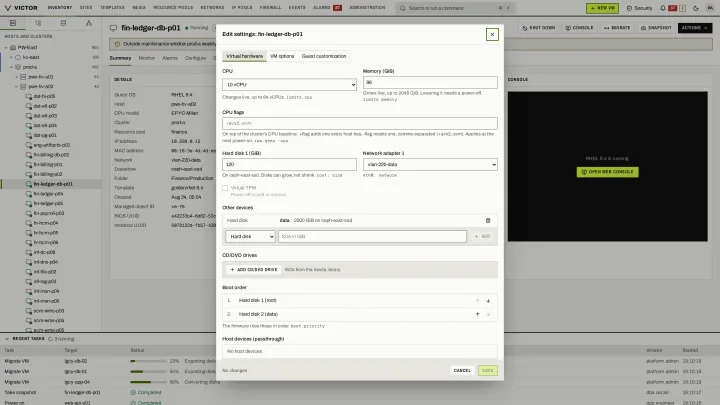Open the Firewall menu
The width and height of the screenshot is (720, 405).
click(270, 8)
